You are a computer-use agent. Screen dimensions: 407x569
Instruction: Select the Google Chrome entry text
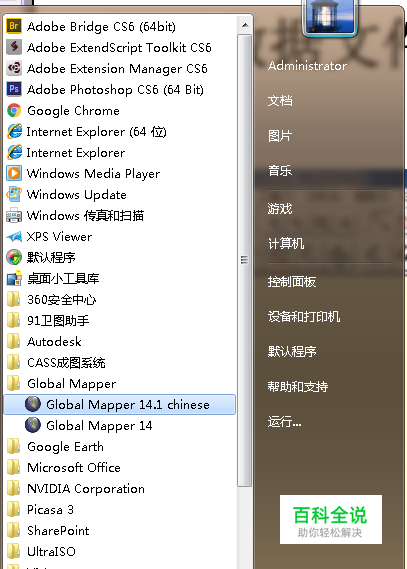coord(73,111)
